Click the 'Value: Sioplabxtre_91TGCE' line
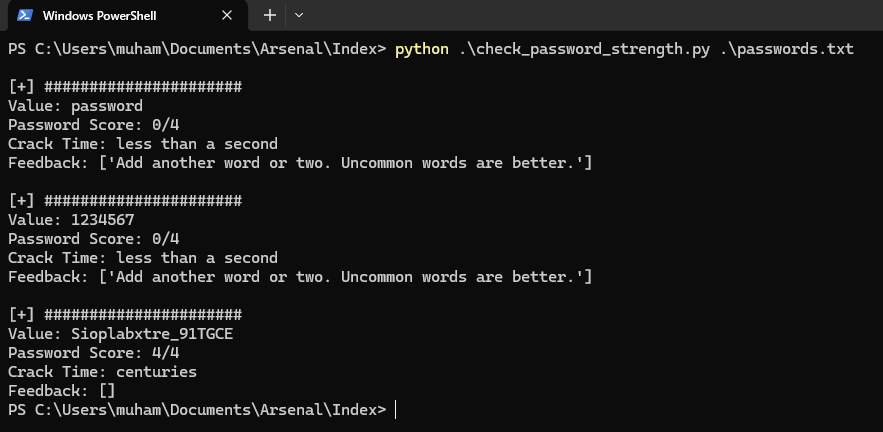 [x=120, y=334]
